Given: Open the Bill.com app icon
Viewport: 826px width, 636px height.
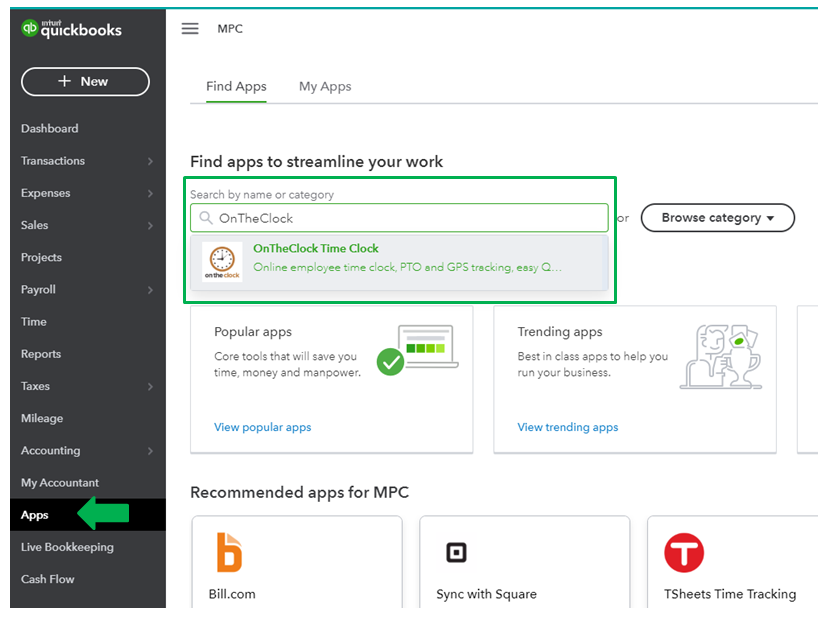Looking at the screenshot, I should click(229, 552).
